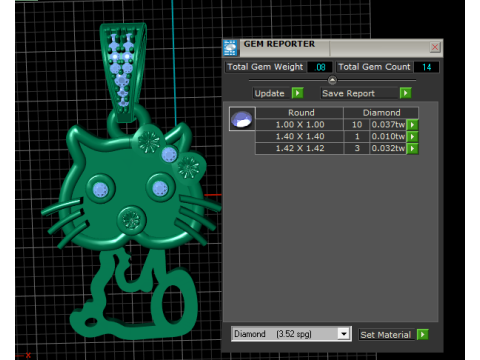The image size is (480, 360).
Task: Click the Update green arrow button
Action: pyautogui.click(x=297, y=93)
